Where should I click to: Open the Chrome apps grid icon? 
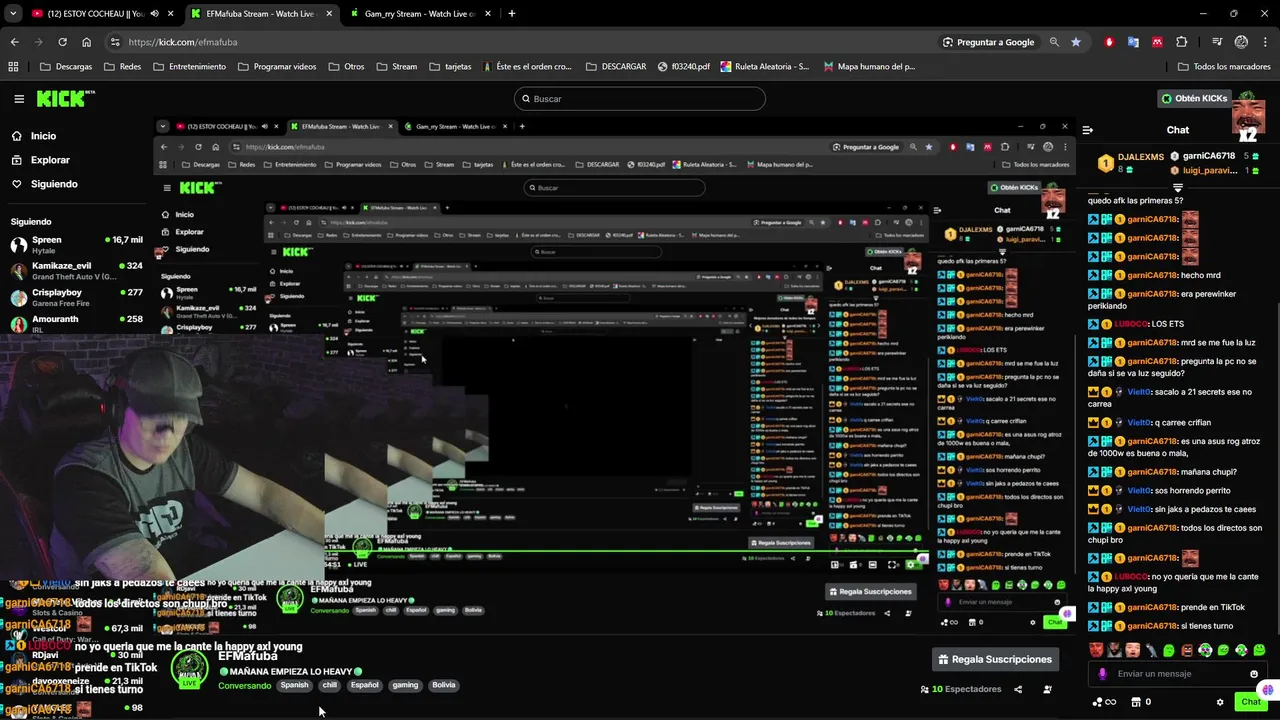point(13,66)
